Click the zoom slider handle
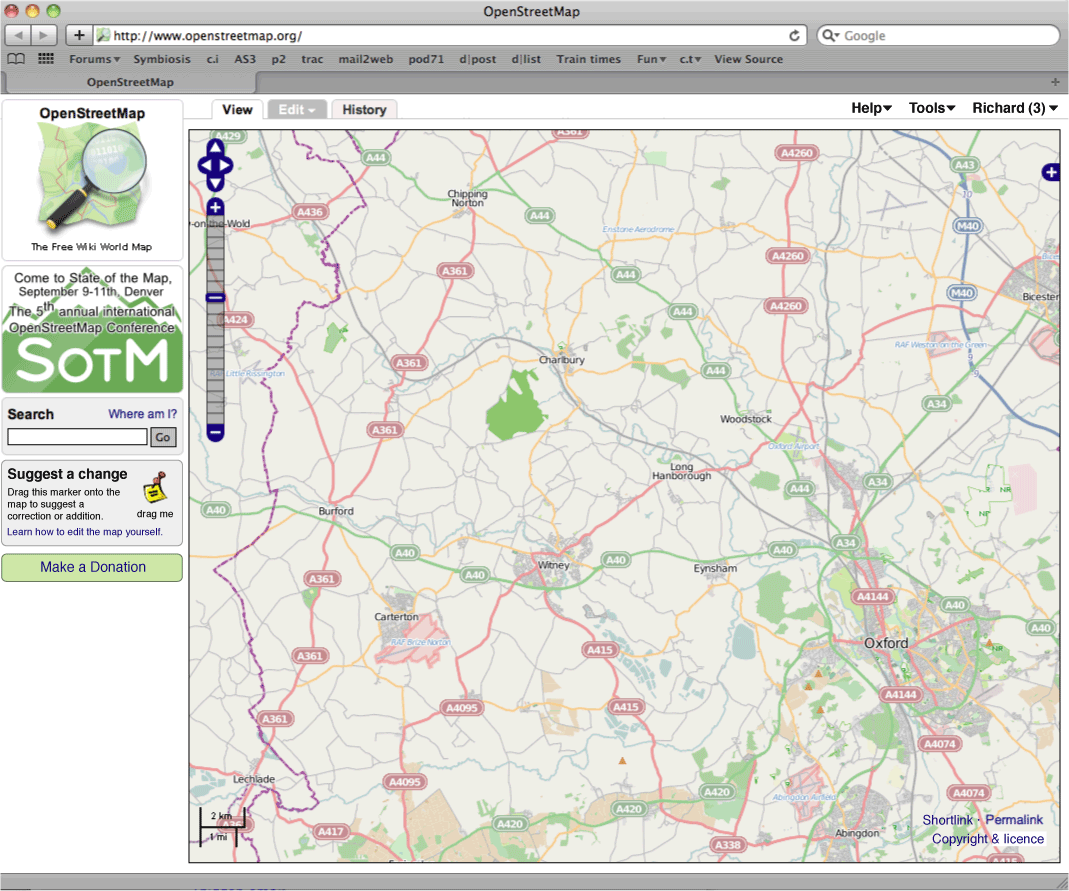The width and height of the screenshot is (1069, 891). (215, 298)
